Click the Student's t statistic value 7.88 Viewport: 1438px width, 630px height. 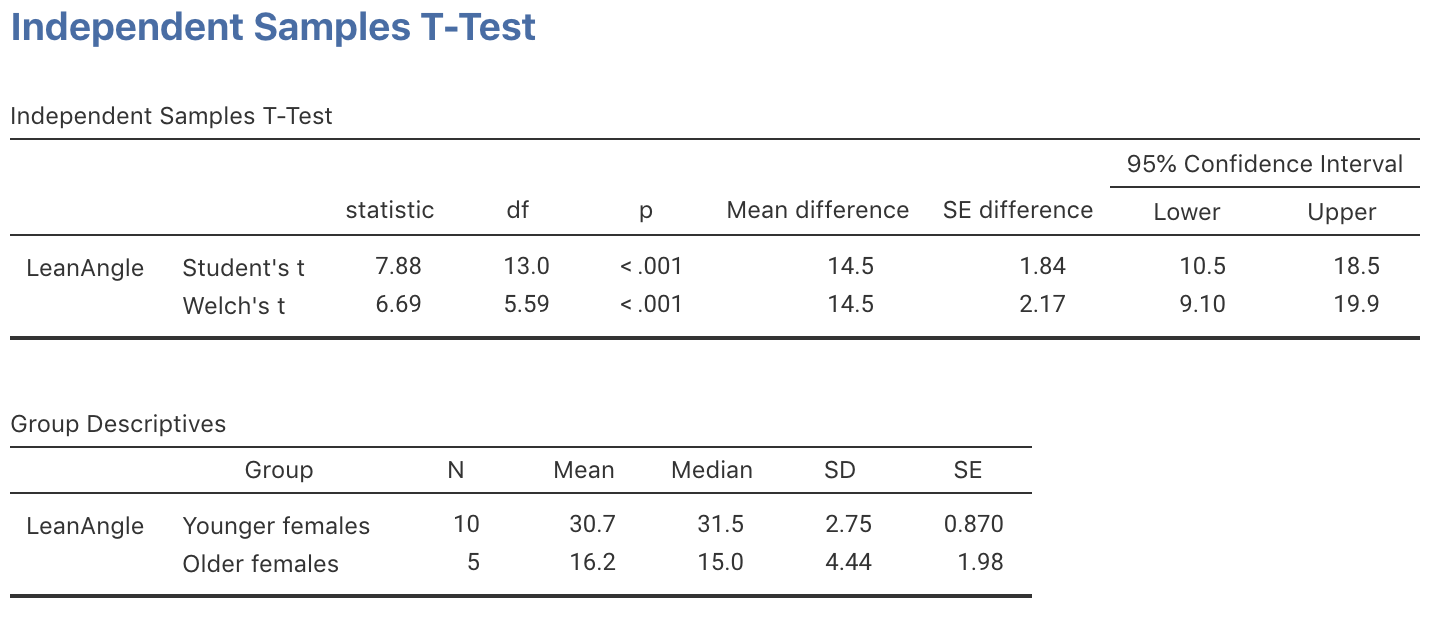pos(398,266)
